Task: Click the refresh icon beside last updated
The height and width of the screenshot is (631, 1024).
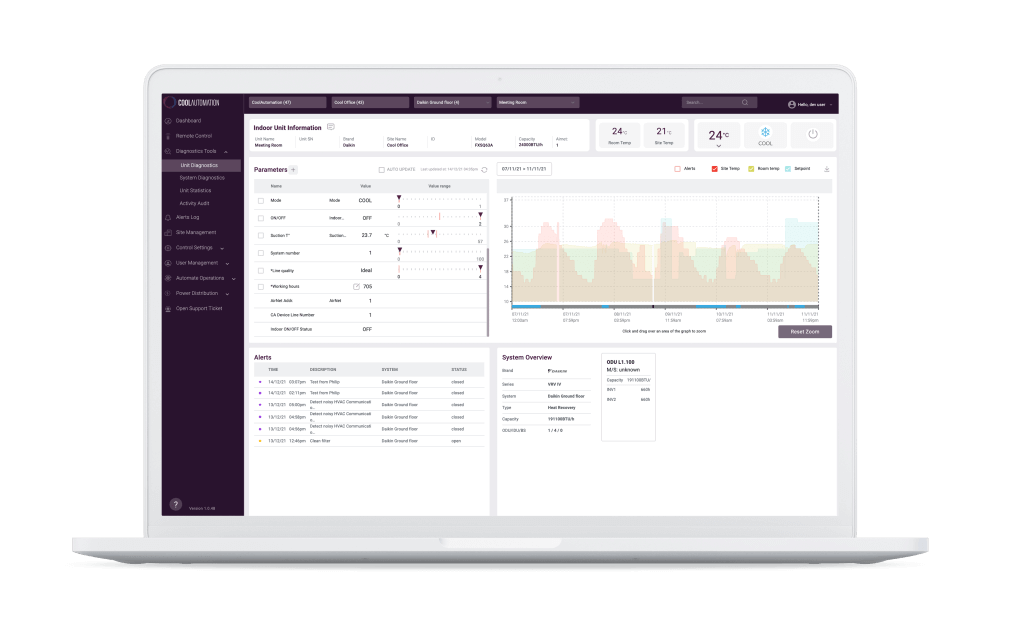Action: 485,170
